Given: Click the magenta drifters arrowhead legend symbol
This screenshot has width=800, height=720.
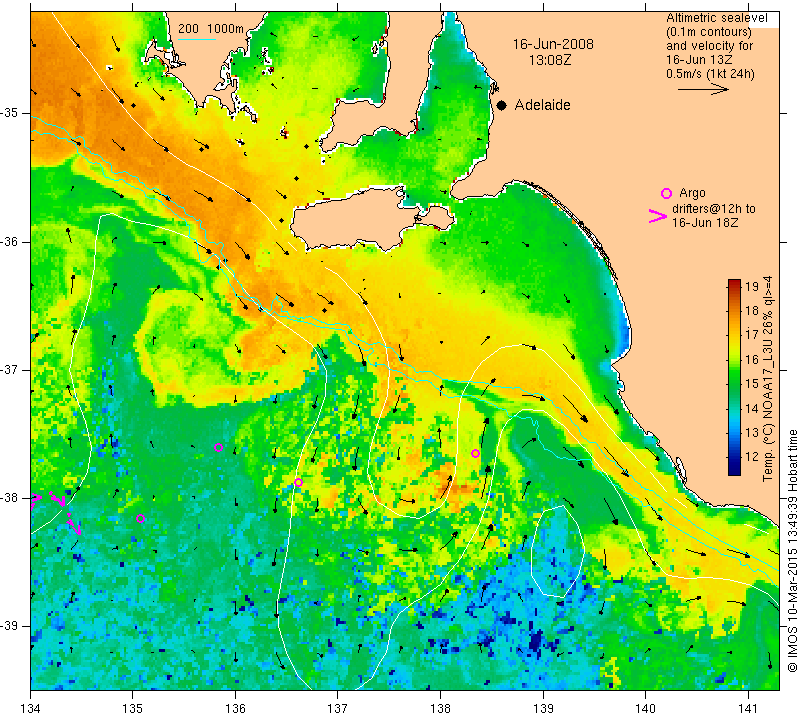Looking at the screenshot, I should pyautogui.click(x=658, y=216).
